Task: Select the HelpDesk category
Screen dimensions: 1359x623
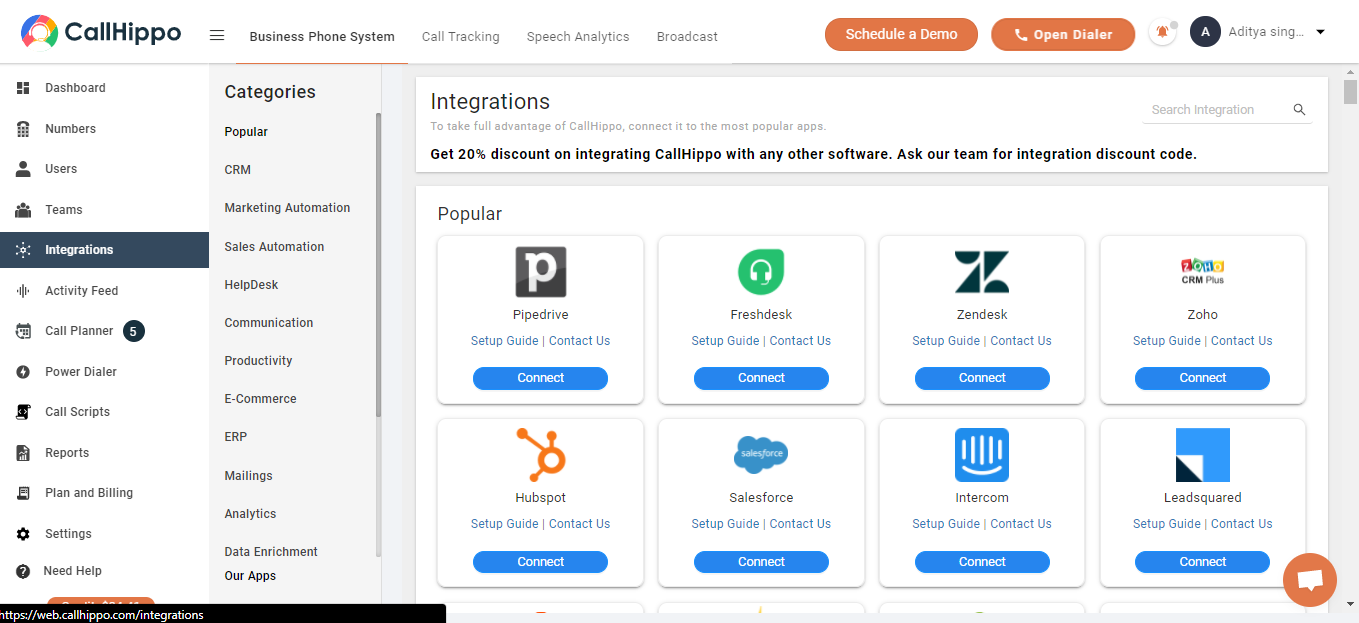Action: 251,285
